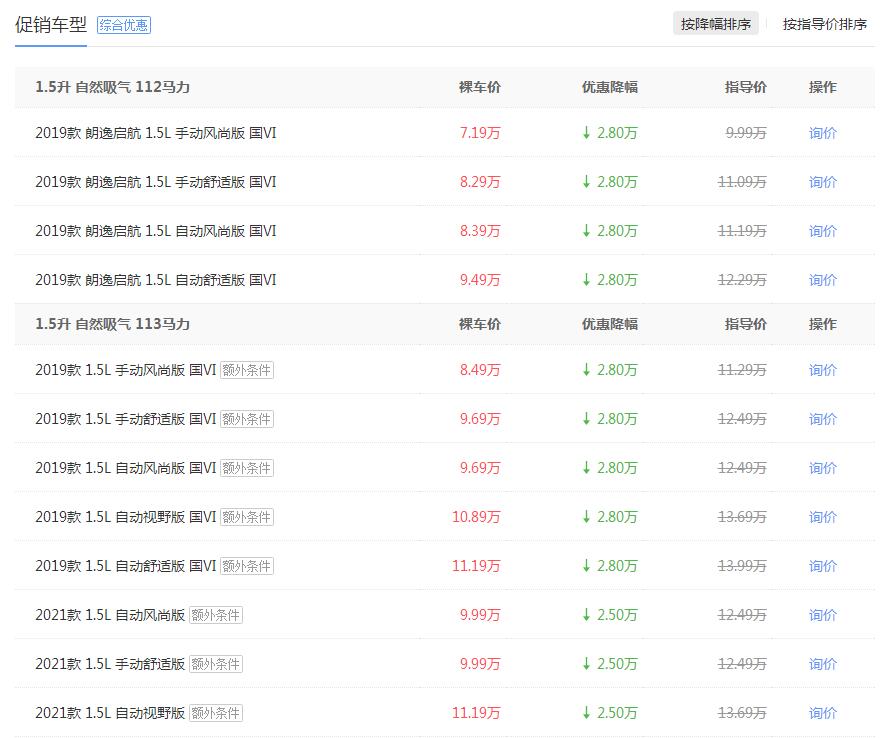Click 询价 for 2019款 1.5L 自动风尚版
This screenshot has width=888, height=738.
[x=822, y=468]
